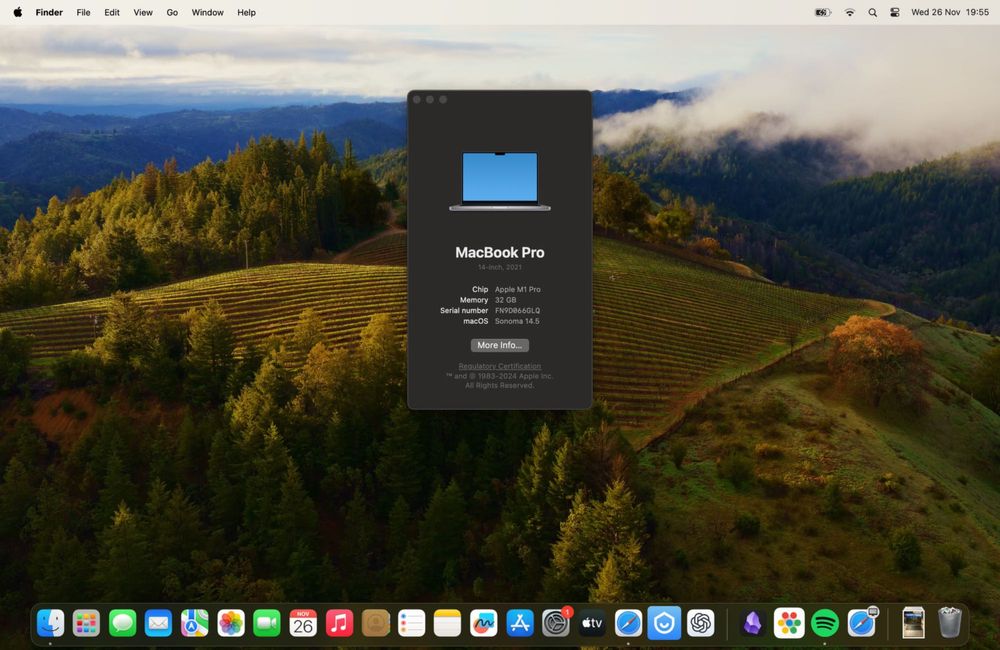The width and height of the screenshot is (1000, 650).
Task: Open Spotlight search in menu bar
Action: pos(872,12)
